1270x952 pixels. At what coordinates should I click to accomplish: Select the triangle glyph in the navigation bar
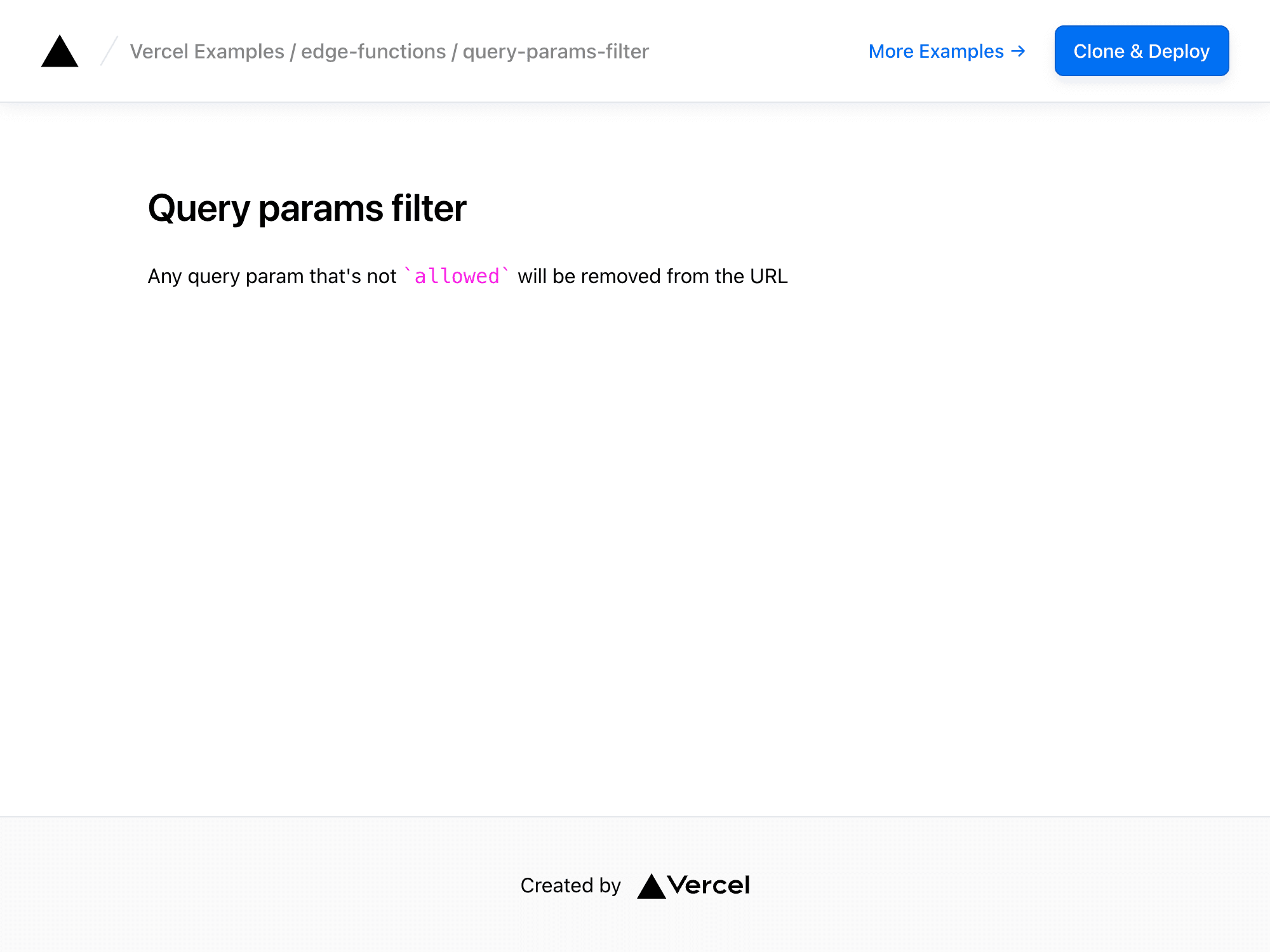[59, 52]
